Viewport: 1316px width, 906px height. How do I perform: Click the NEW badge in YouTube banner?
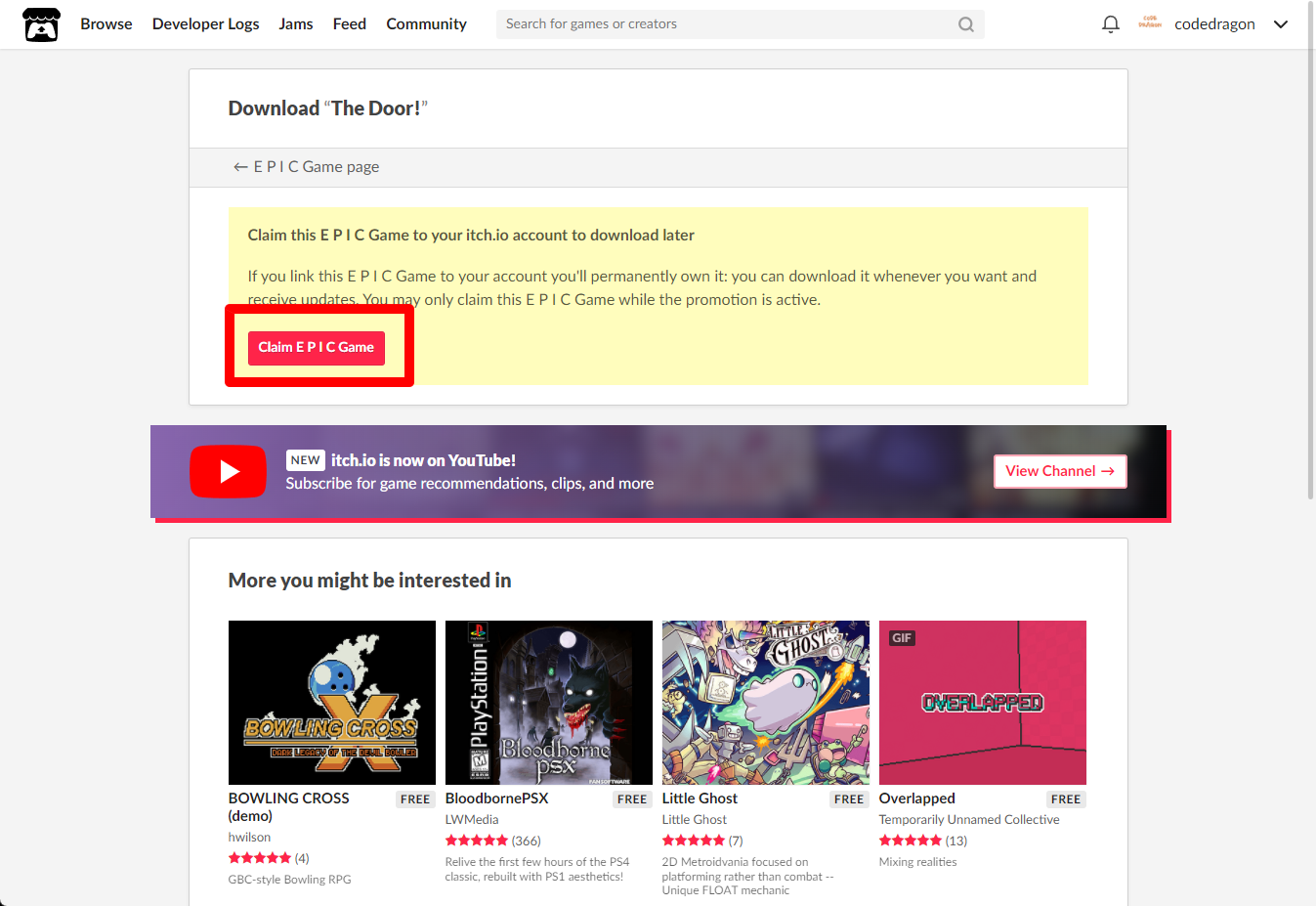305,460
